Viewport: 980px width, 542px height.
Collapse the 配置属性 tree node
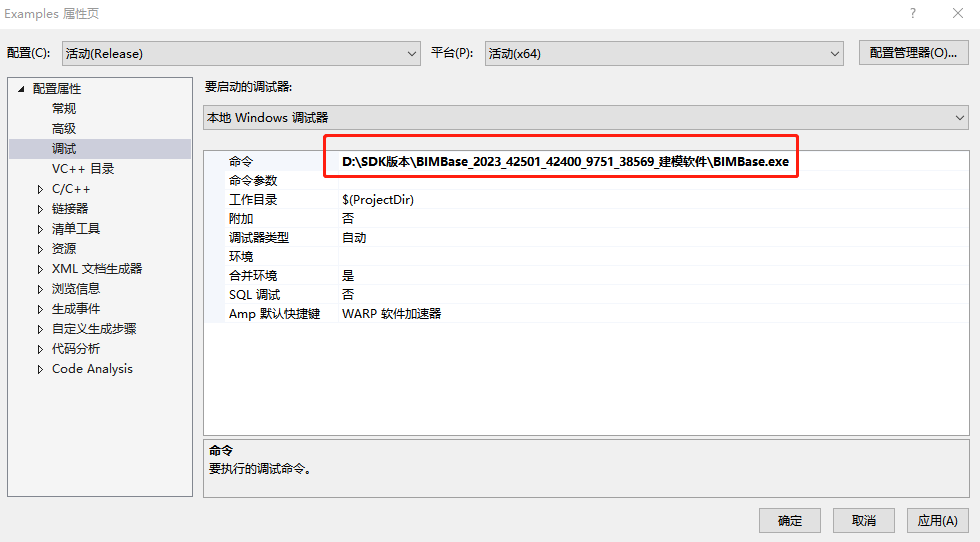[21, 89]
